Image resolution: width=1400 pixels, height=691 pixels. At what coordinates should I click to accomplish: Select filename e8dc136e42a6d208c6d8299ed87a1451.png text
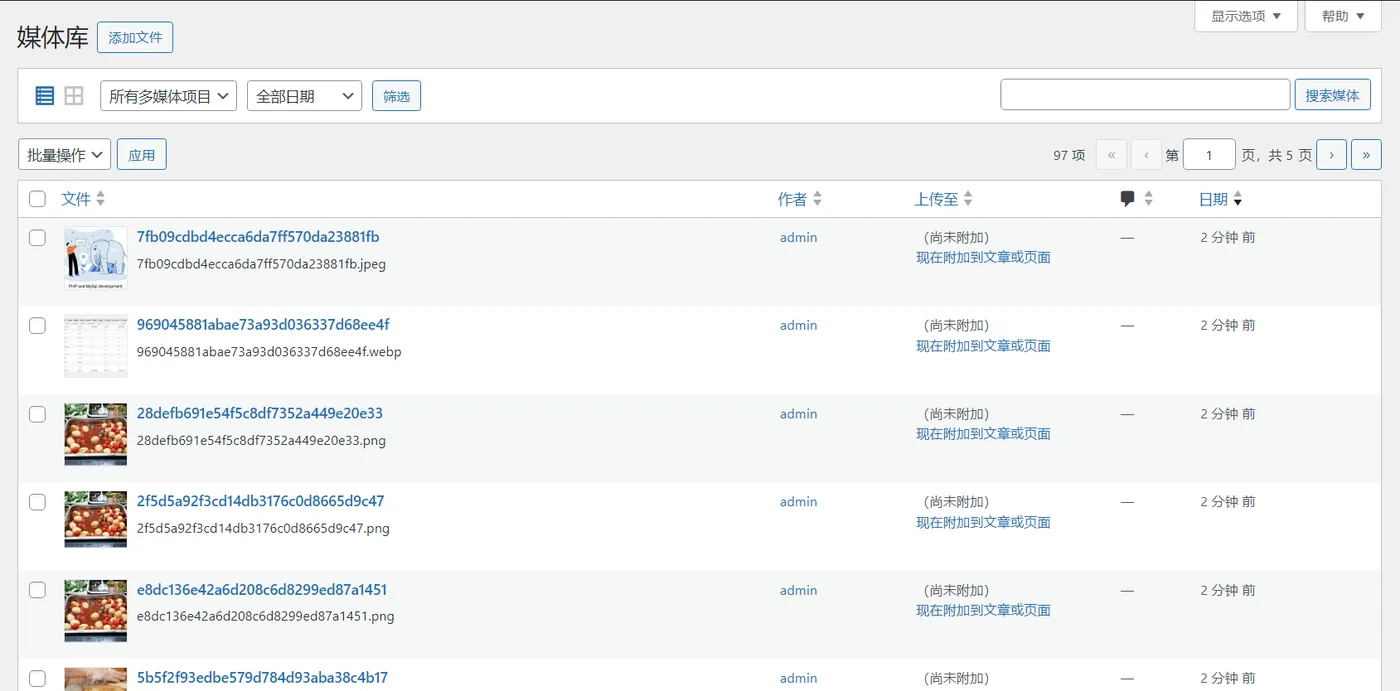click(x=266, y=616)
